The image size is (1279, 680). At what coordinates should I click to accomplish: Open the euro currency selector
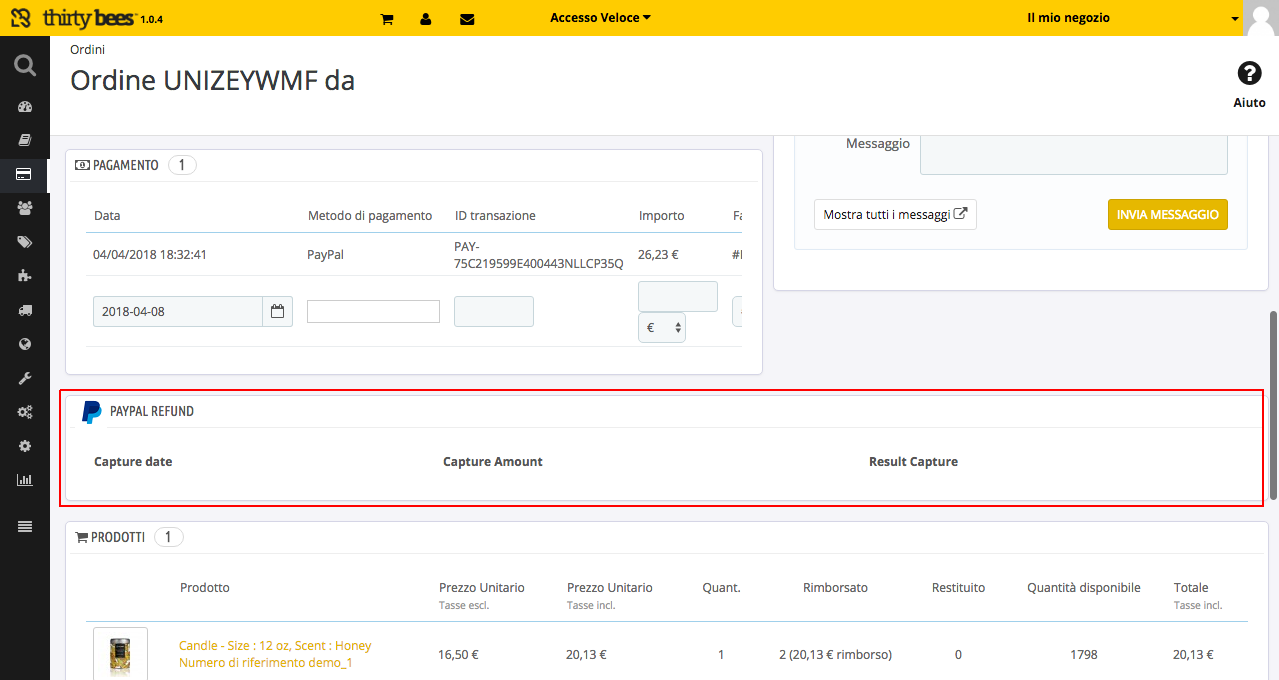pos(662,328)
